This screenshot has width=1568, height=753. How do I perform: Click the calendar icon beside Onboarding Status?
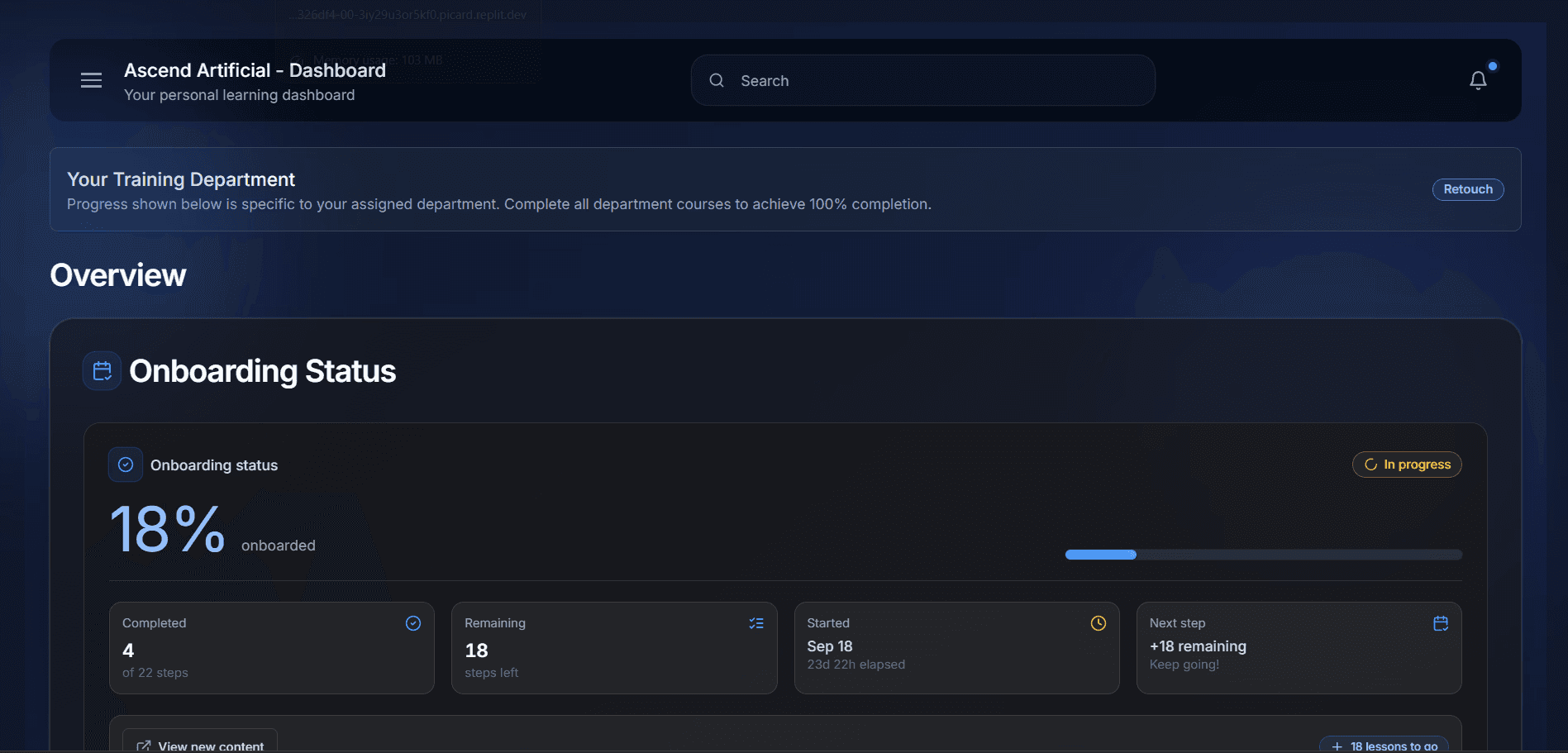(102, 370)
